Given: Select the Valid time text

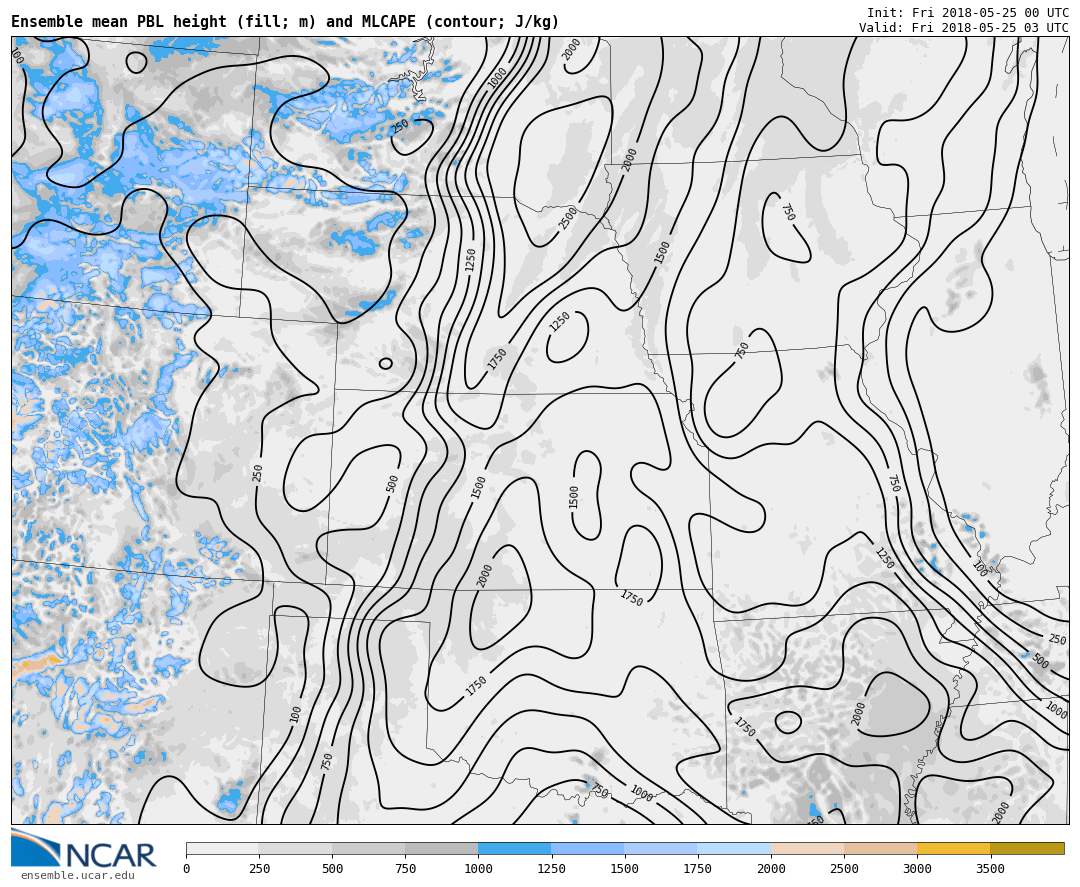Looking at the screenshot, I should point(963,28).
